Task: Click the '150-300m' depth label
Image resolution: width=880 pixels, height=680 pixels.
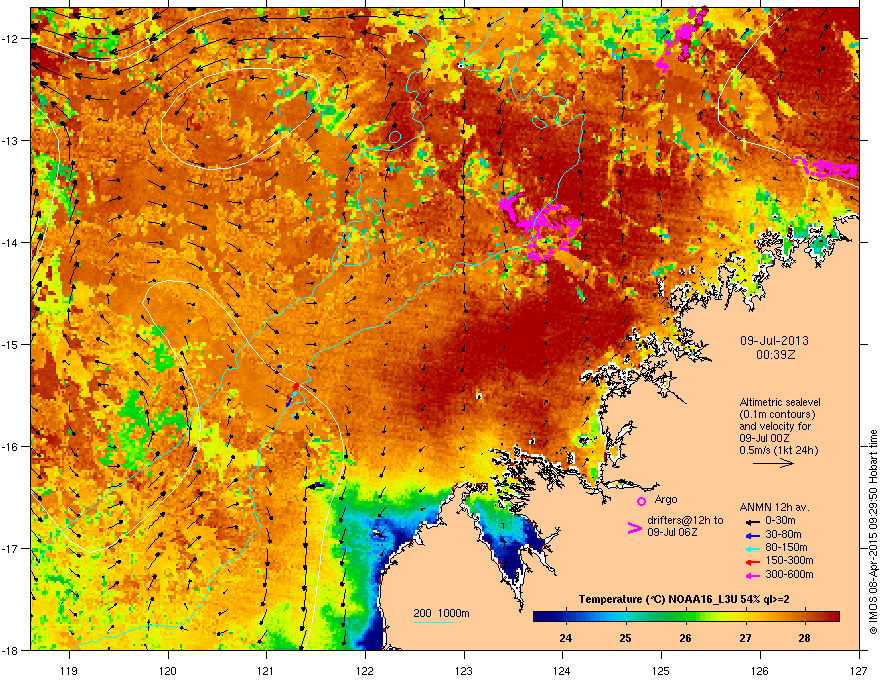Action: (x=789, y=560)
